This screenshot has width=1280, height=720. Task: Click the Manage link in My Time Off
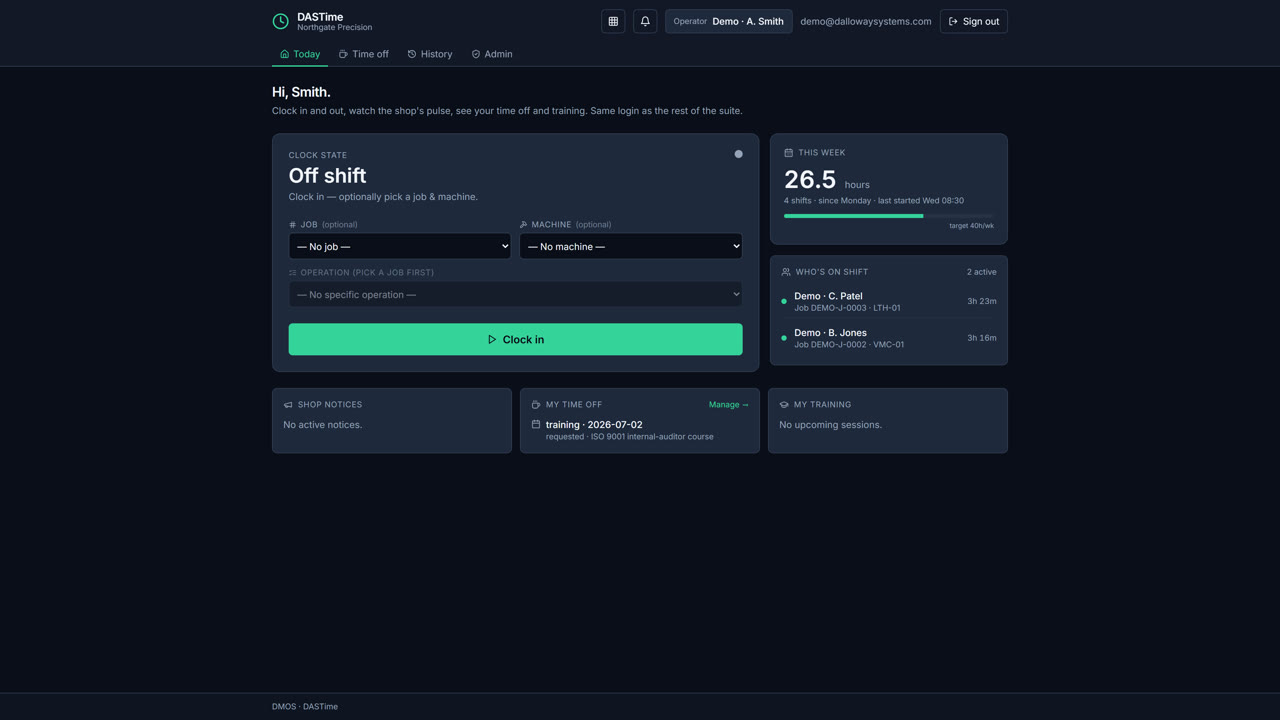click(x=728, y=405)
